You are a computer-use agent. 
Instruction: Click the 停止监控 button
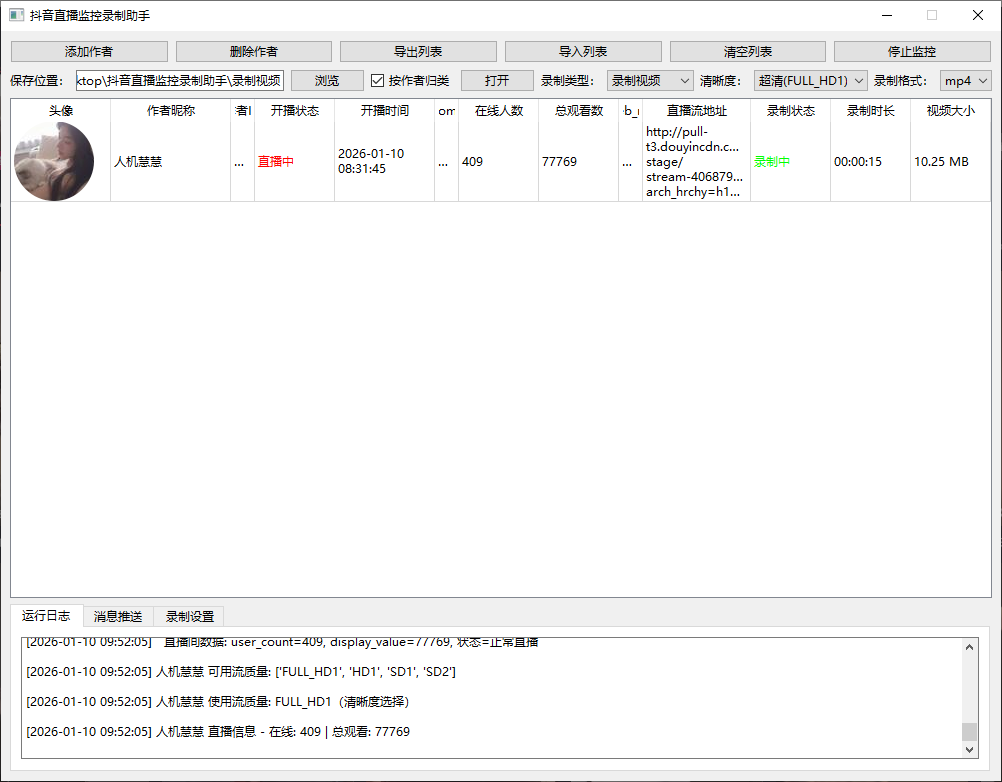point(913,52)
